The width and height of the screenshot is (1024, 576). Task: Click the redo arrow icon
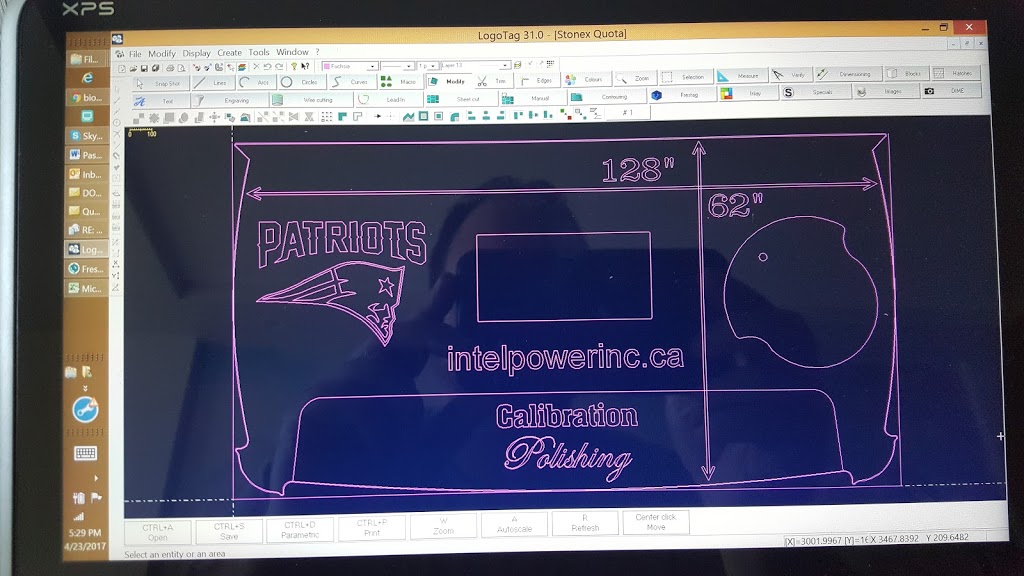tap(280, 67)
